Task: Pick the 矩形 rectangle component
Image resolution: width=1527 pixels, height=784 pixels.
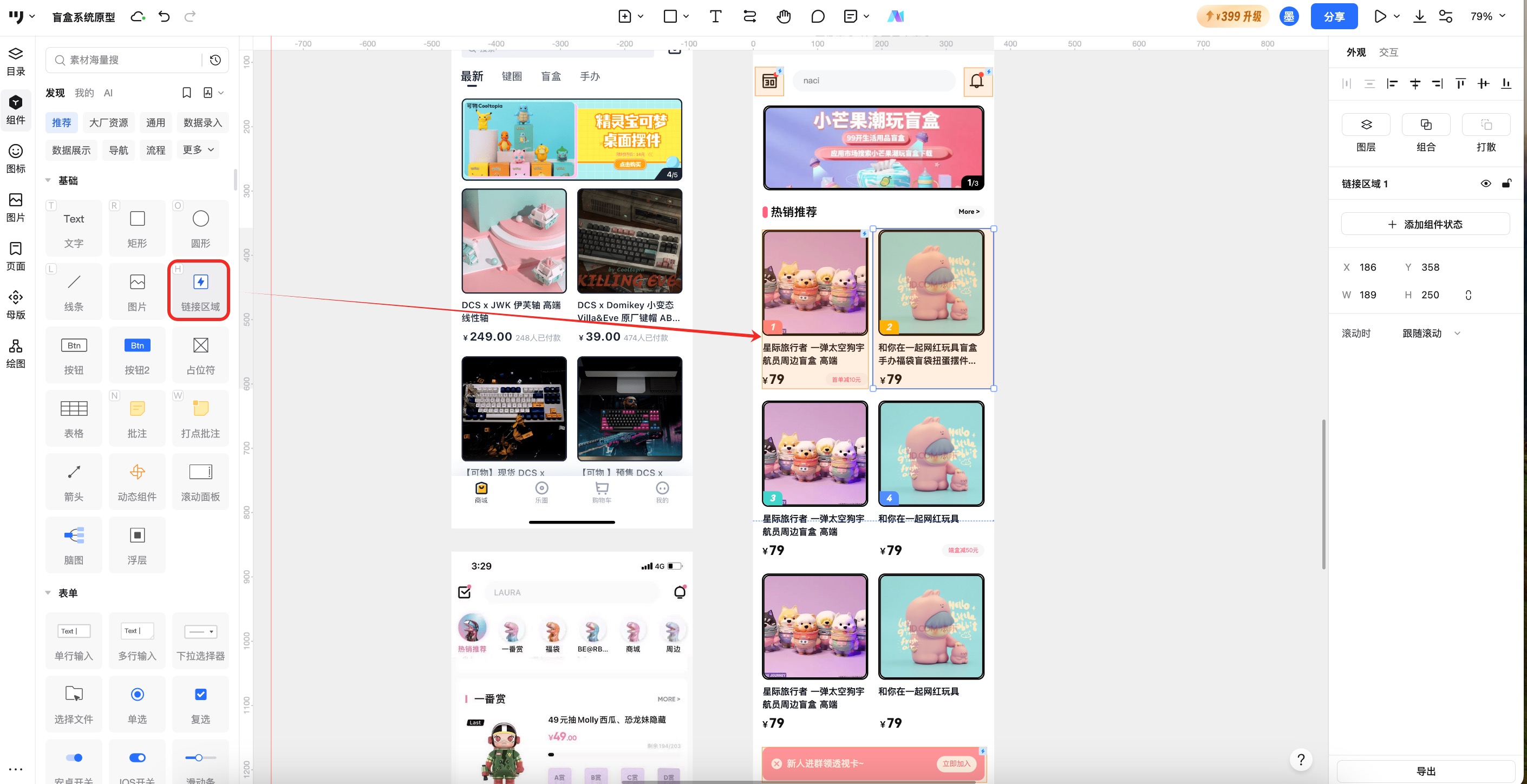Action: 137,228
